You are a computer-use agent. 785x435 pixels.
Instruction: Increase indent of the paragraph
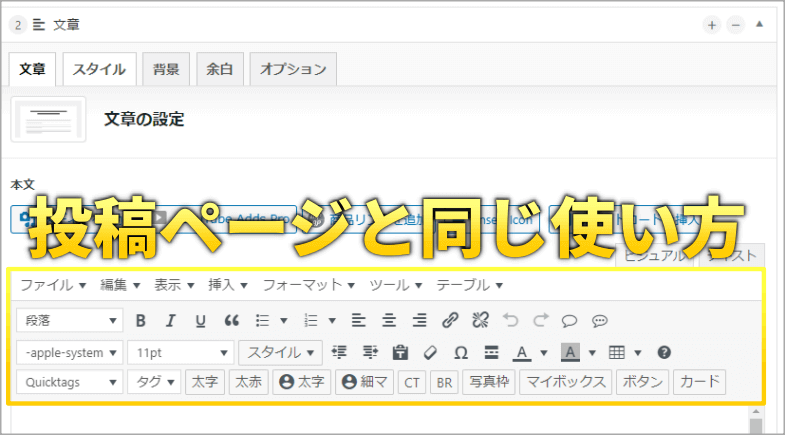click(370, 352)
